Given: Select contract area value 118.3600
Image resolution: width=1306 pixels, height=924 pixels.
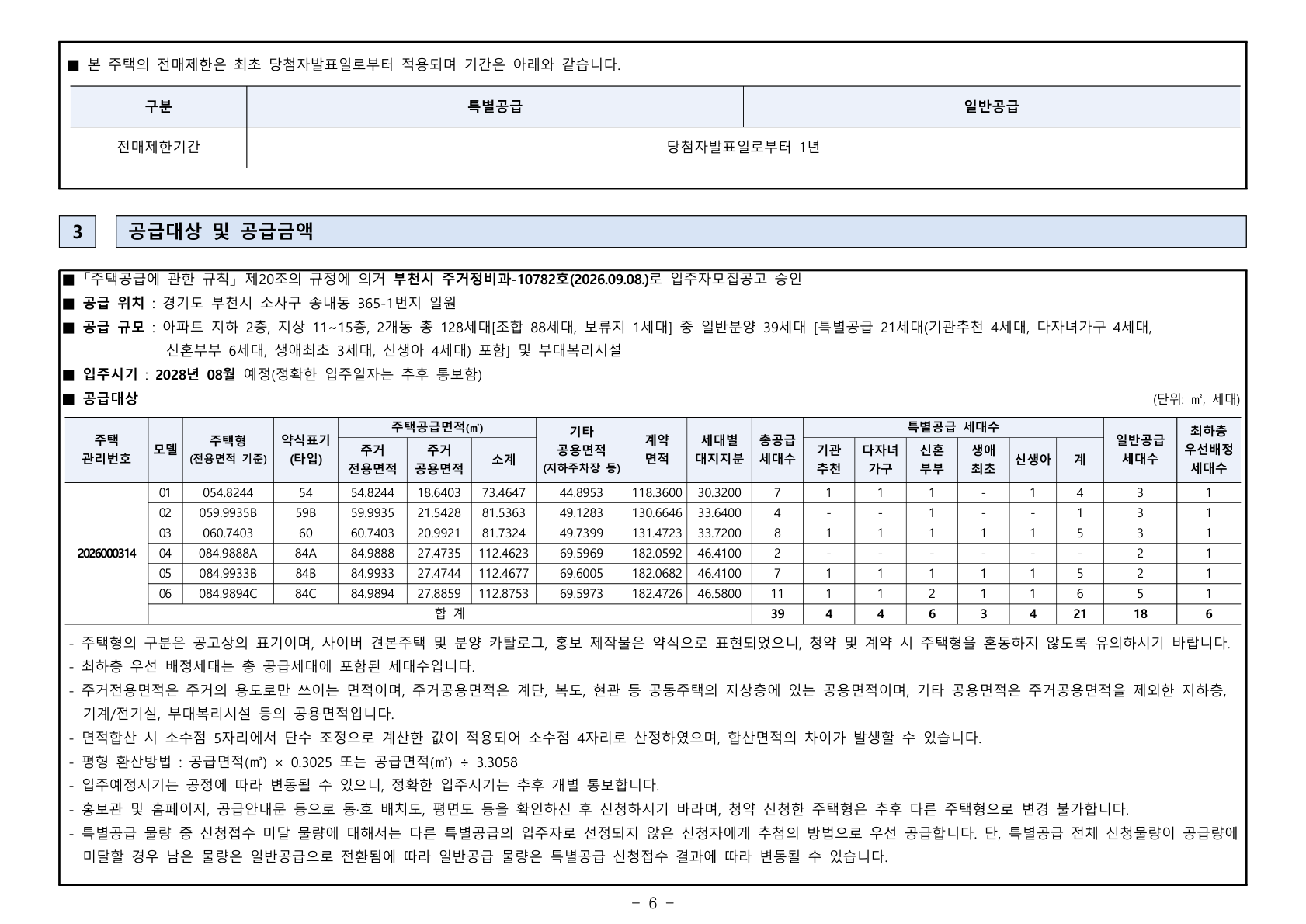Looking at the screenshot, I should click(x=657, y=492).
